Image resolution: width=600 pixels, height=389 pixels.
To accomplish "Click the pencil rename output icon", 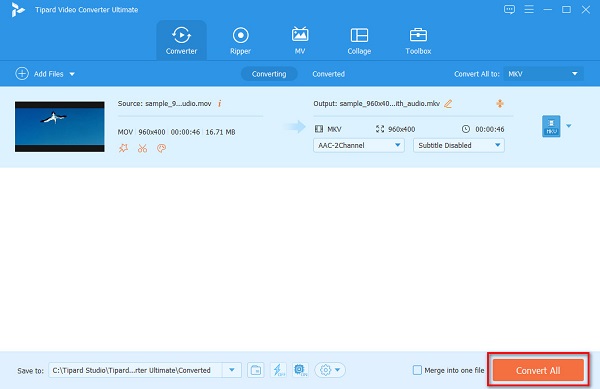I will 448,104.
